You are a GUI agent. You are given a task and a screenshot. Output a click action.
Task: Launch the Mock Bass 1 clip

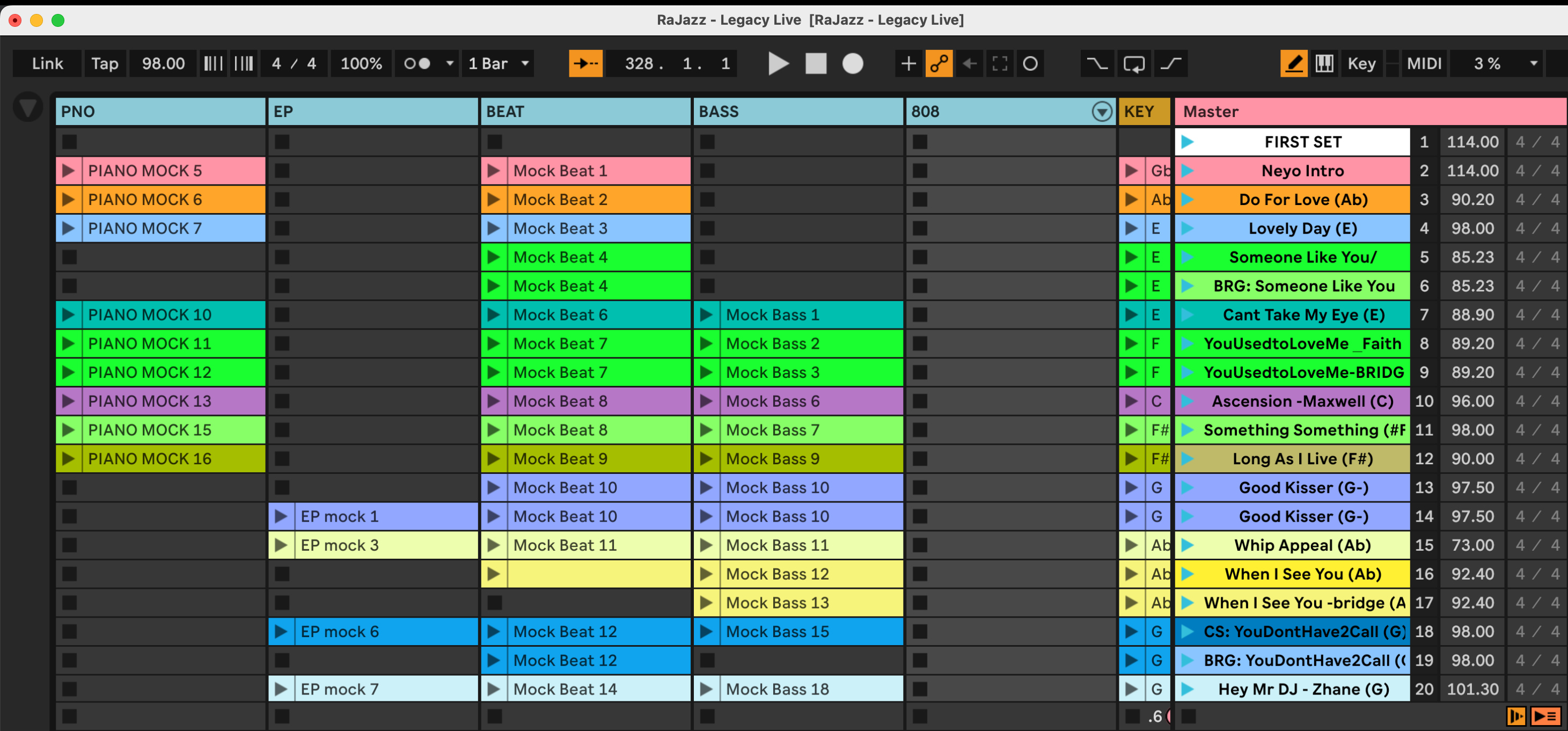pos(706,315)
